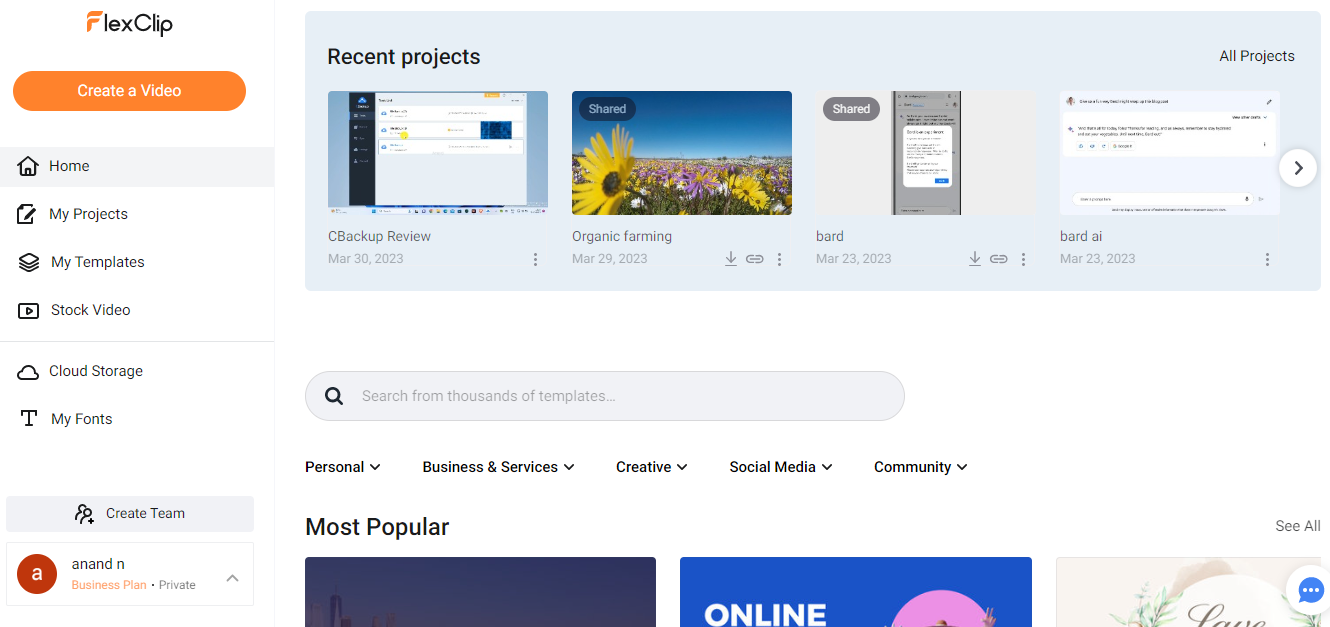Click the download icon under bard project
Image resolution: width=1330 pixels, height=627 pixels.
point(975,259)
